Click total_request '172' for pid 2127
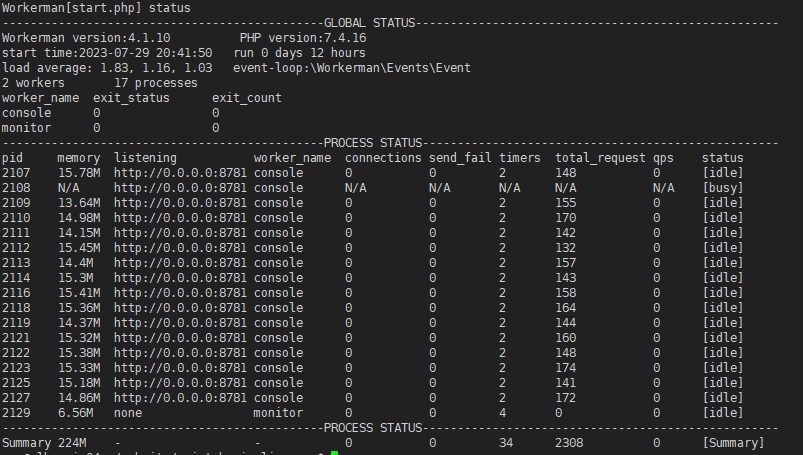 [566, 398]
